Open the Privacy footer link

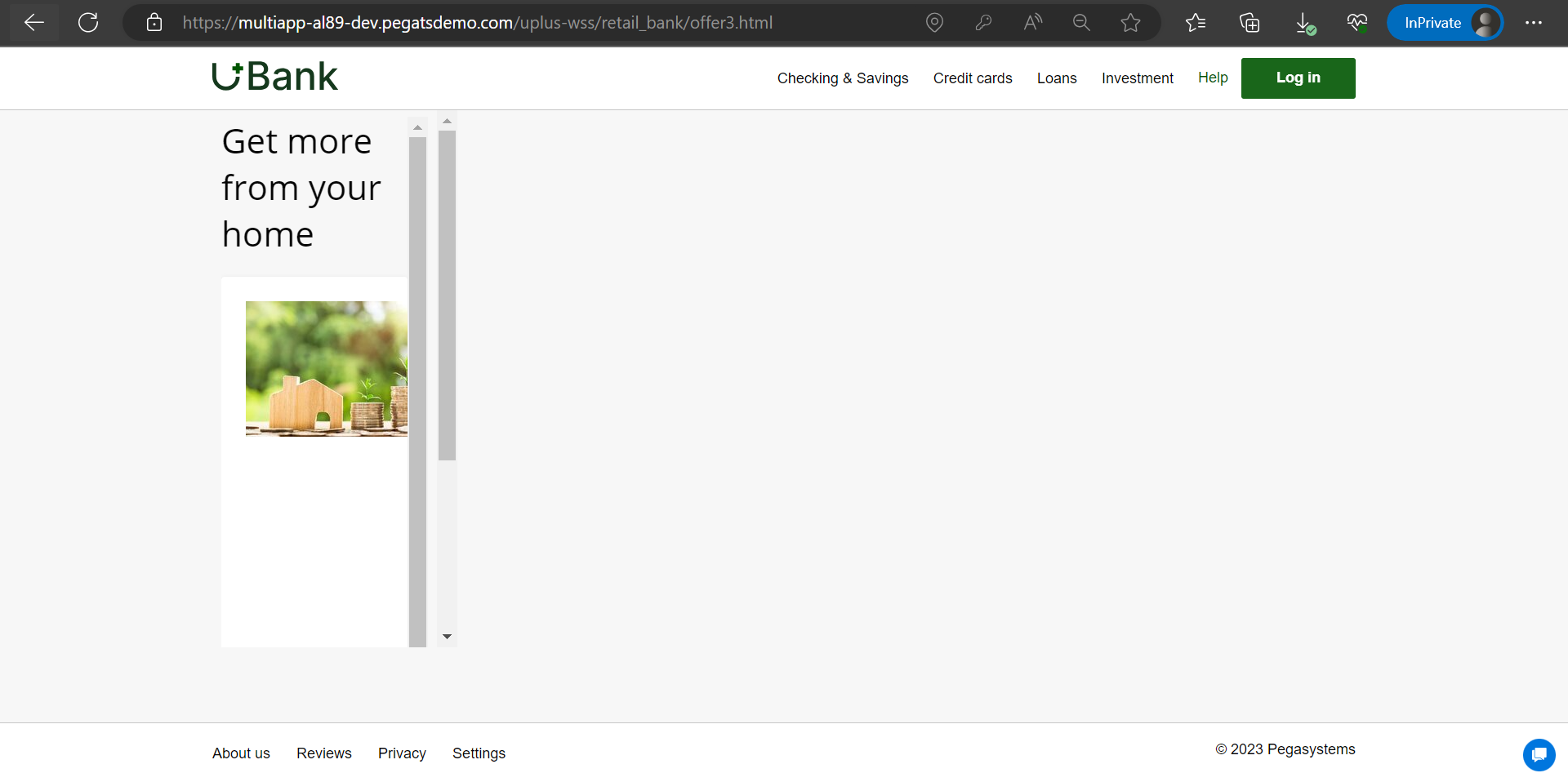click(401, 753)
